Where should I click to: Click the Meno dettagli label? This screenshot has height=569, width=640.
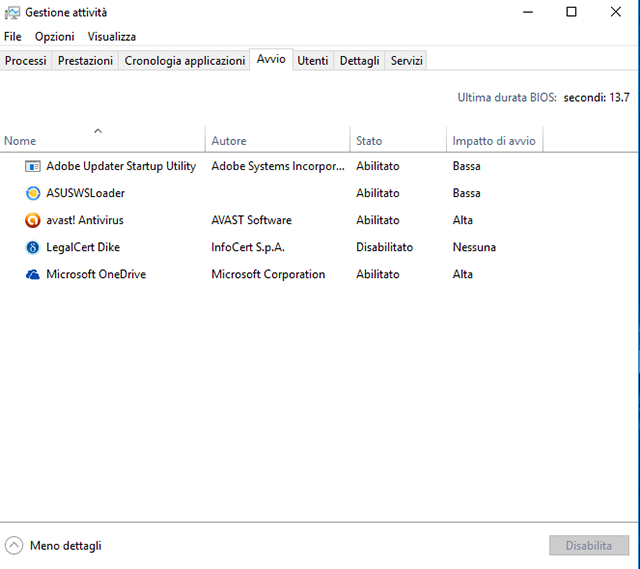click(66, 546)
